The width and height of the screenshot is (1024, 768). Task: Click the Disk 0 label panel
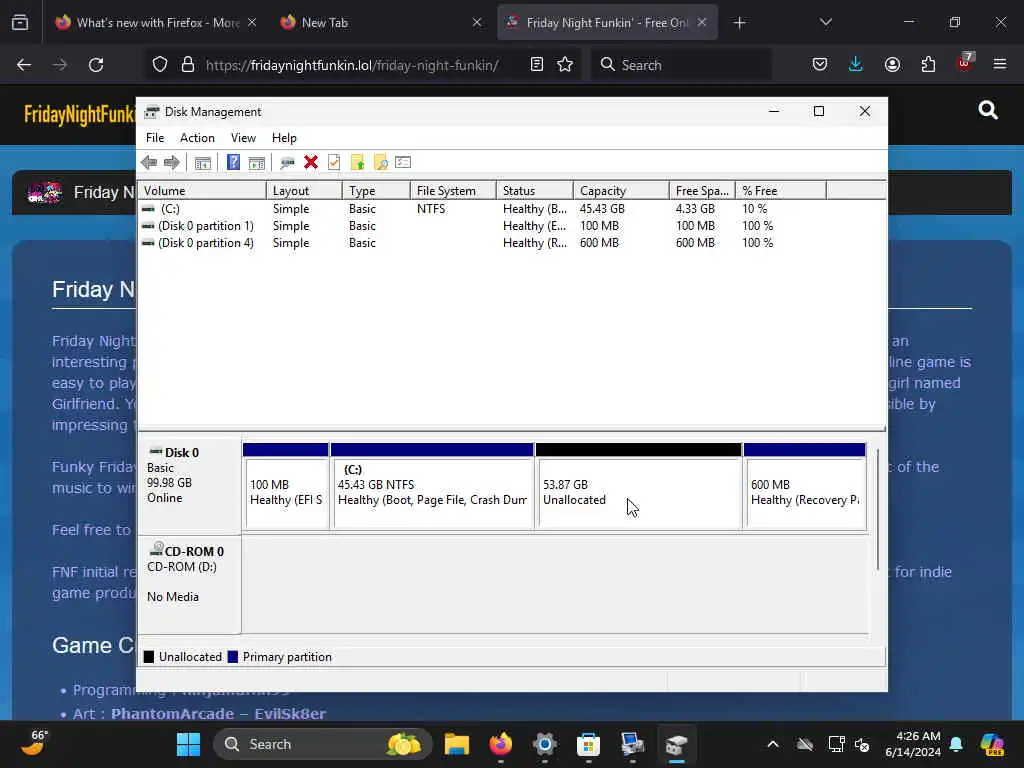pyautogui.click(x=189, y=486)
